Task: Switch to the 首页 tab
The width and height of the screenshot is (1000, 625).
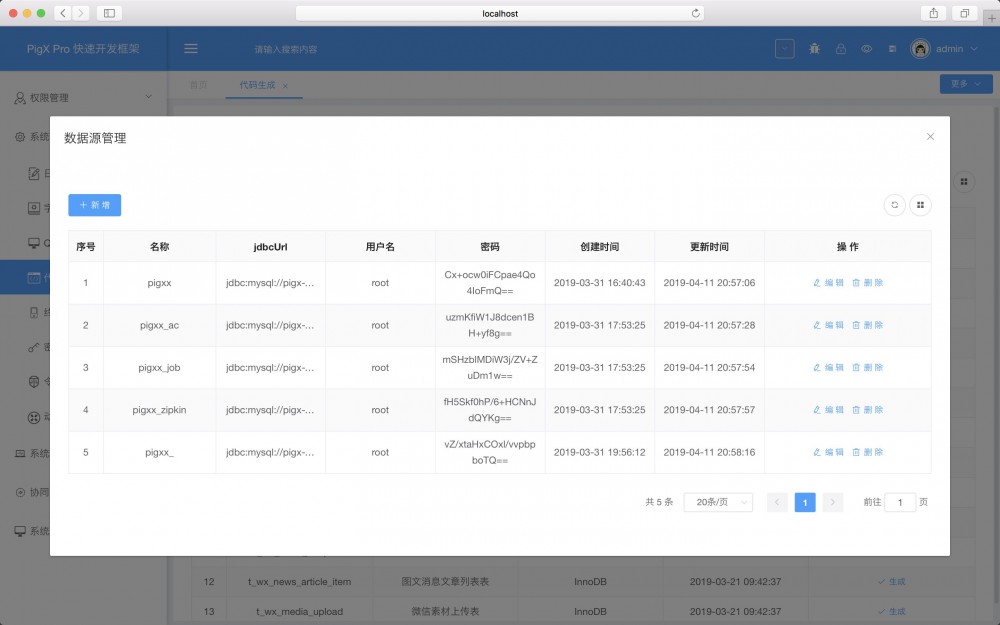Action: (x=198, y=85)
